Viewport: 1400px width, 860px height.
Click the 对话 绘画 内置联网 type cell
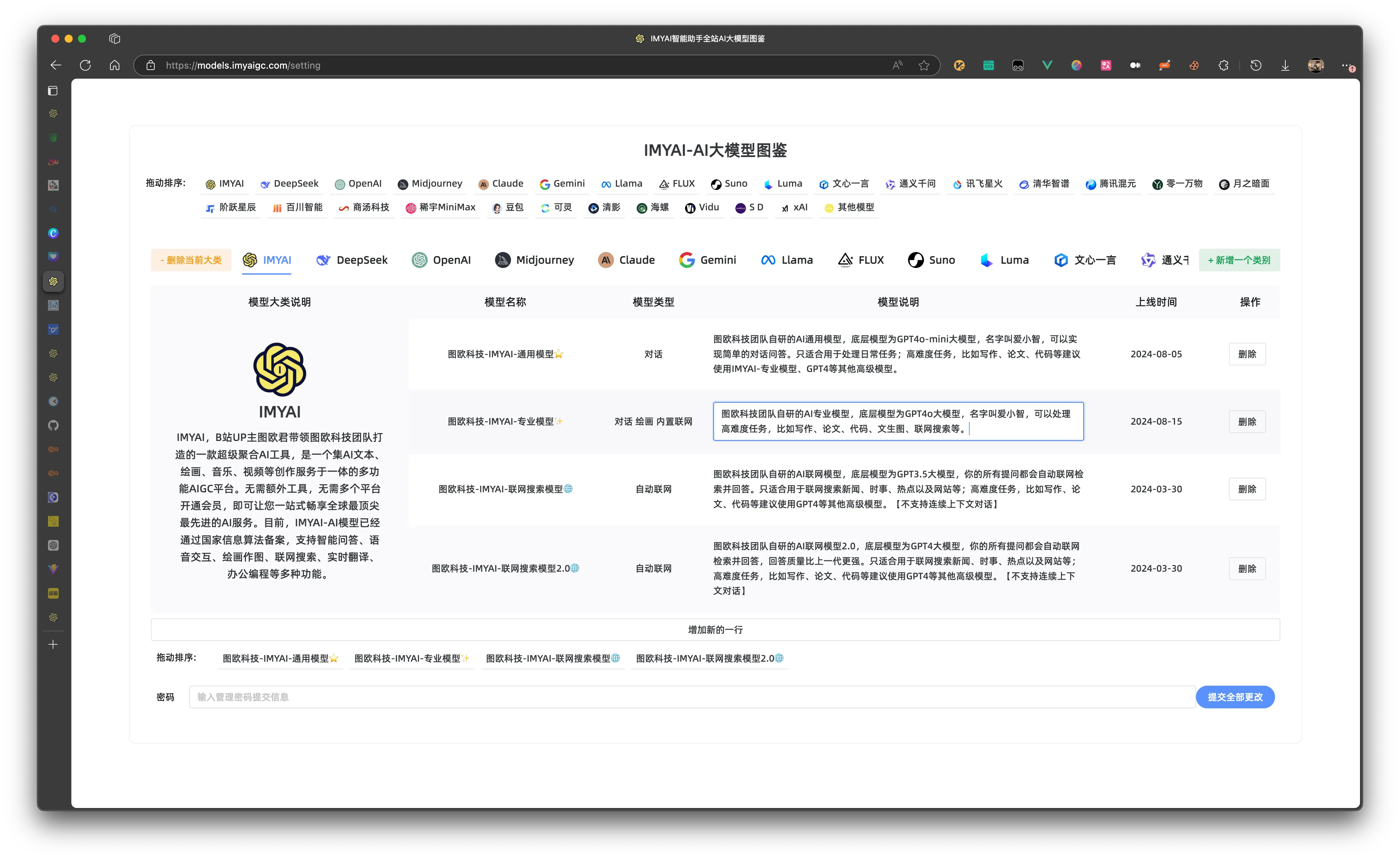pos(653,421)
